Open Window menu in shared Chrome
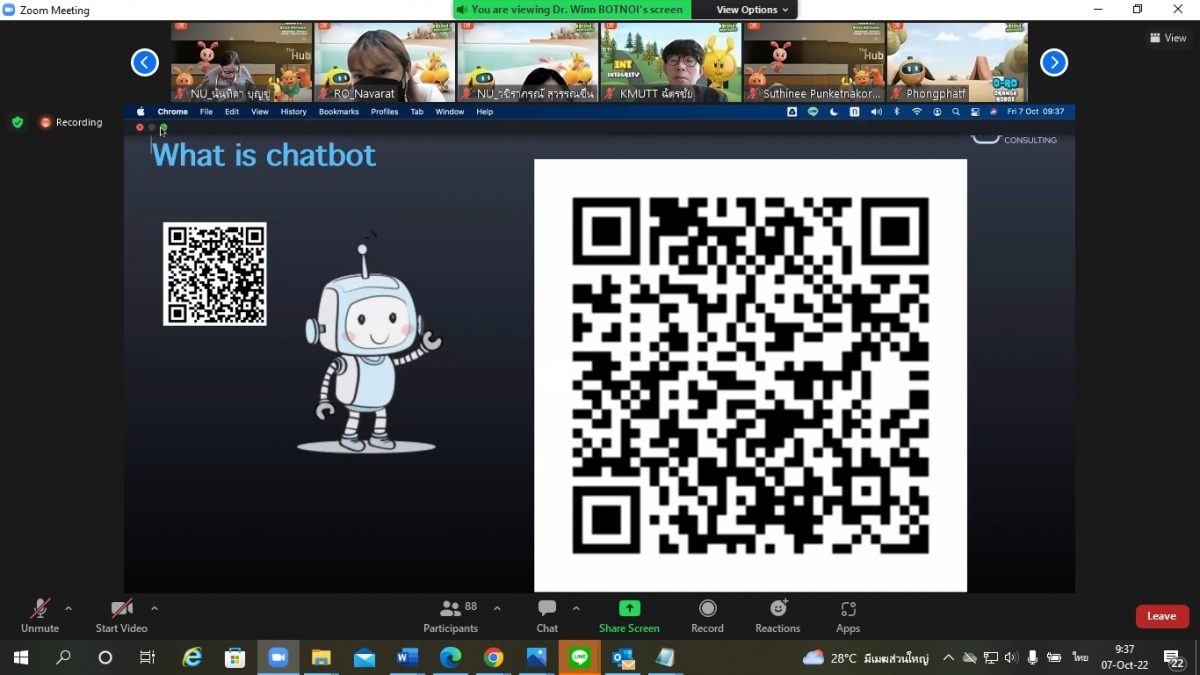1200x675 pixels. 450,112
